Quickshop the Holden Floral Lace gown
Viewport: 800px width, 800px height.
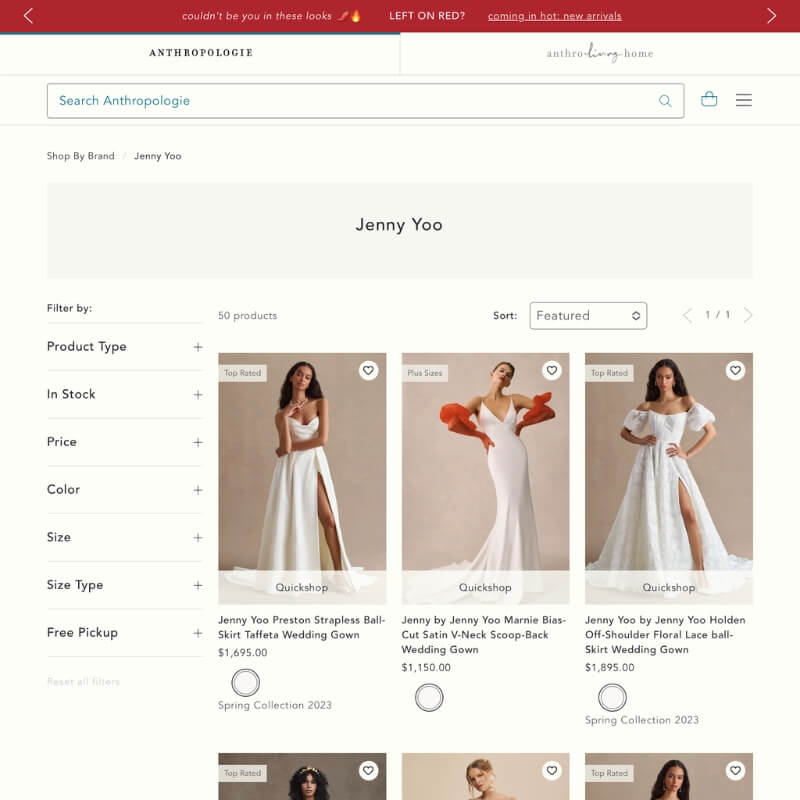click(669, 587)
